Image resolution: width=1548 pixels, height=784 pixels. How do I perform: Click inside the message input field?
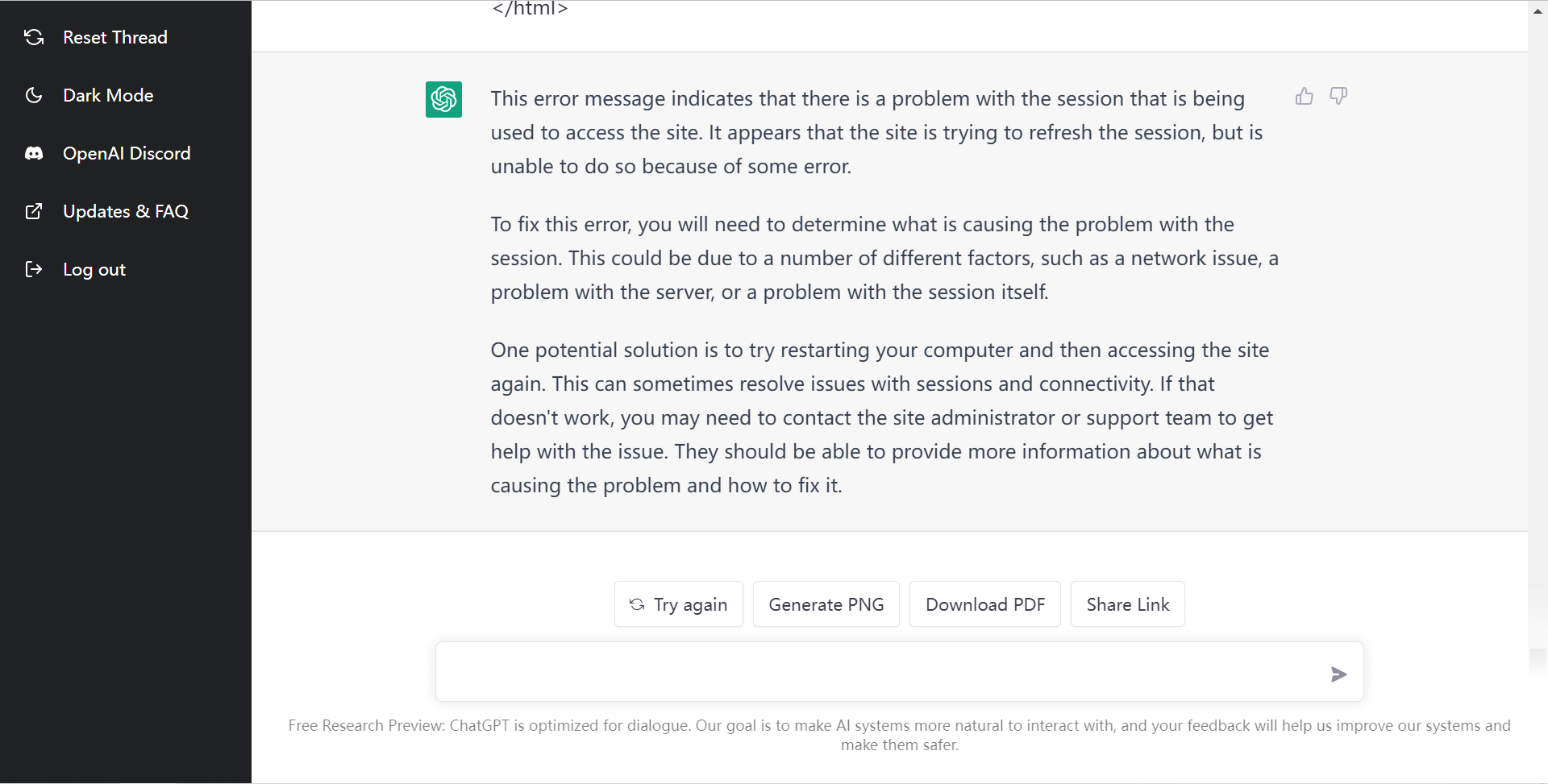pyautogui.click(x=887, y=671)
